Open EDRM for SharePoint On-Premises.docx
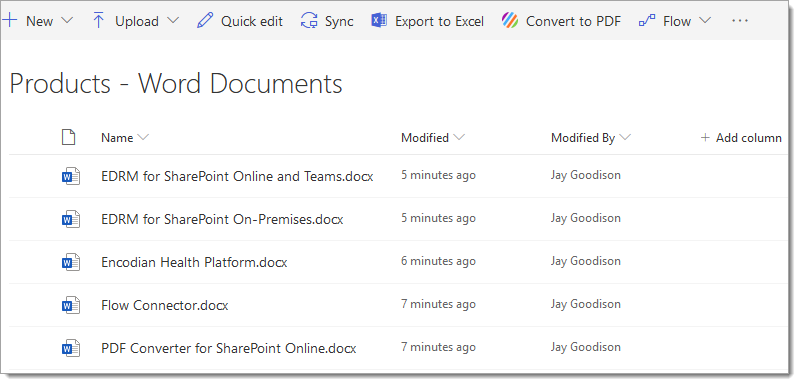The width and height of the screenshot is (799, 384). [222, 220]
